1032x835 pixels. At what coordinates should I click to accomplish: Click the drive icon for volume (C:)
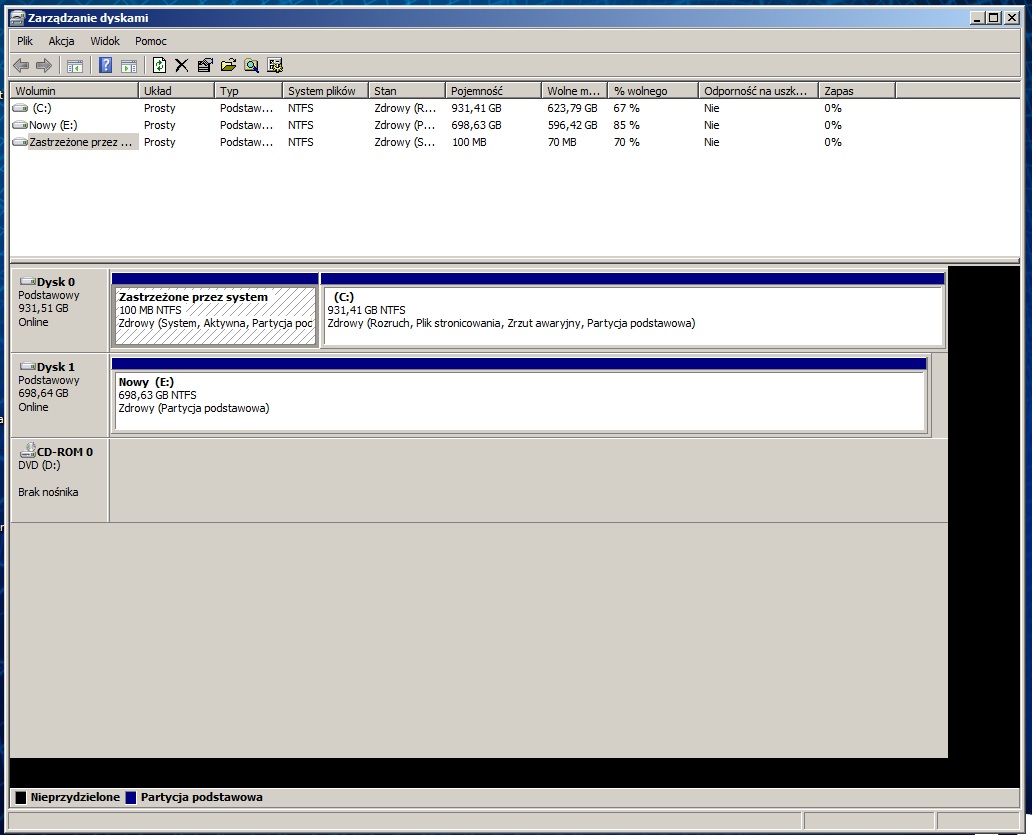point(20,108)
